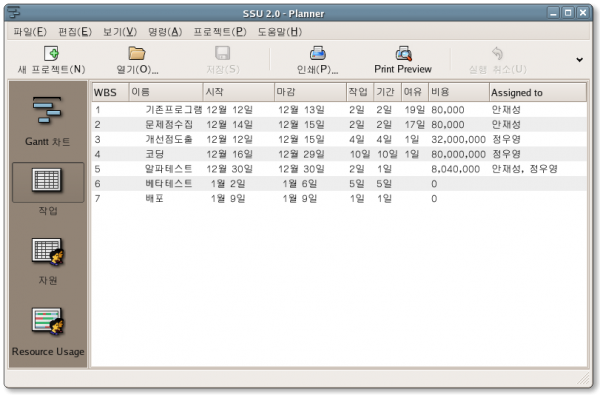Open the 명령(A) menu
This screenshot has width=600, height=395.
point(165,32)
